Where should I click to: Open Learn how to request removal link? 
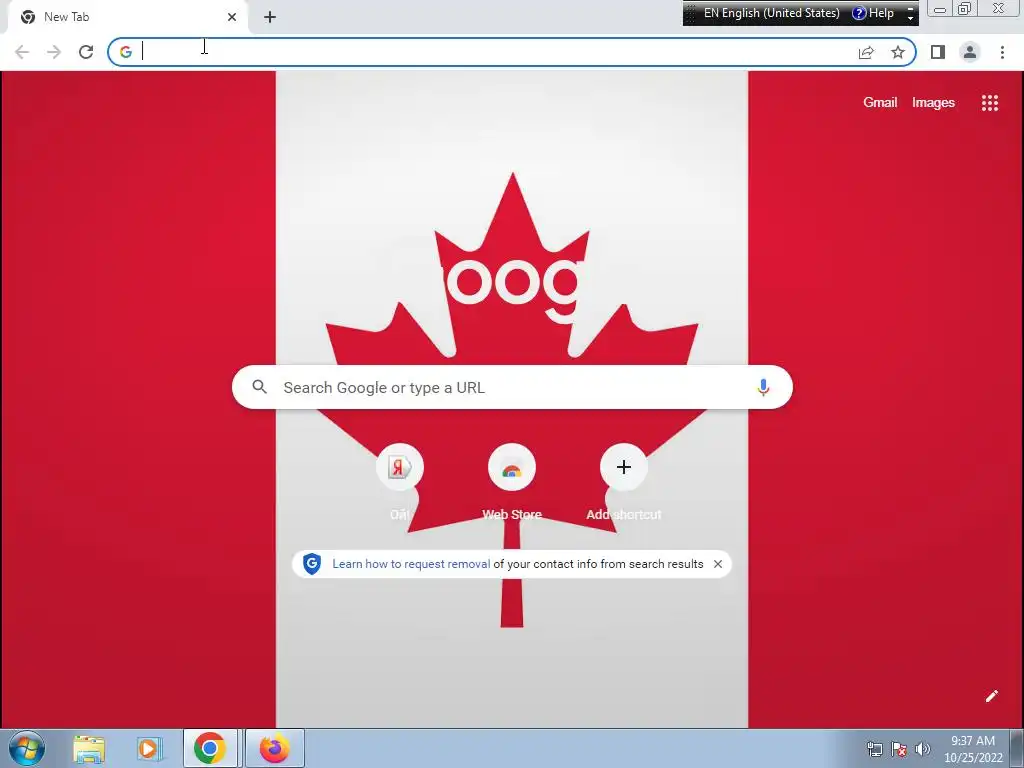(x=411, y=564)
